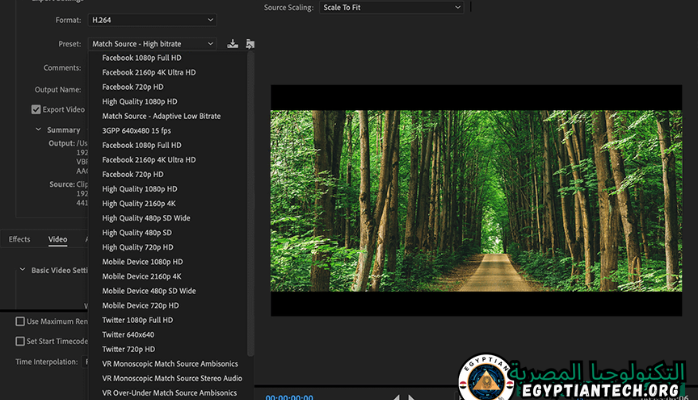698x400 pixels.
Task: Switch to the Effects tab
Action: [x=20, y=239]
